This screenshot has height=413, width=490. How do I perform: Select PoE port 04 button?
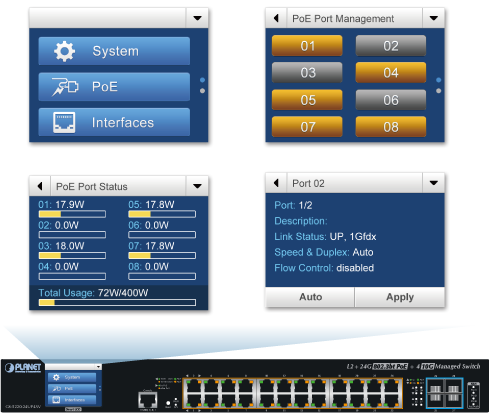coord(391,73)
